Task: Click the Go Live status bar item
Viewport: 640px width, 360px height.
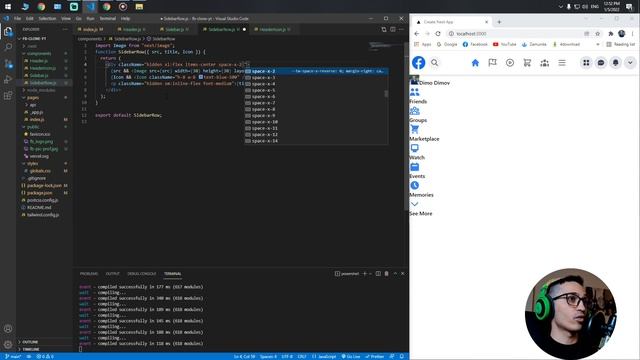Action: pyautogui.click(x=351, y=356)
